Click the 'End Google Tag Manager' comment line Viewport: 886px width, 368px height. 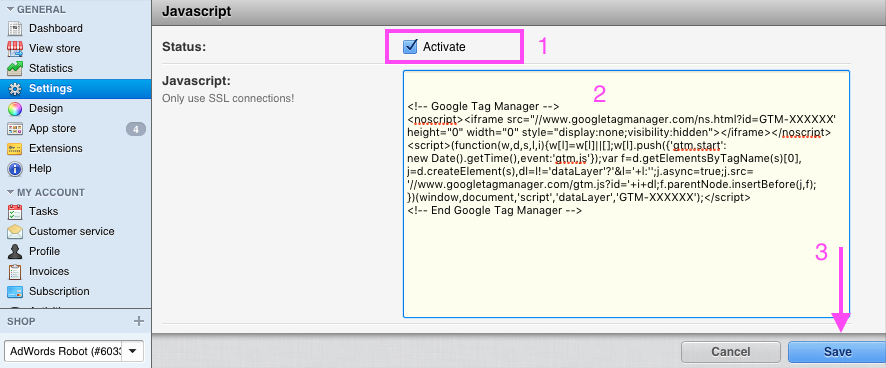point(494,211)
